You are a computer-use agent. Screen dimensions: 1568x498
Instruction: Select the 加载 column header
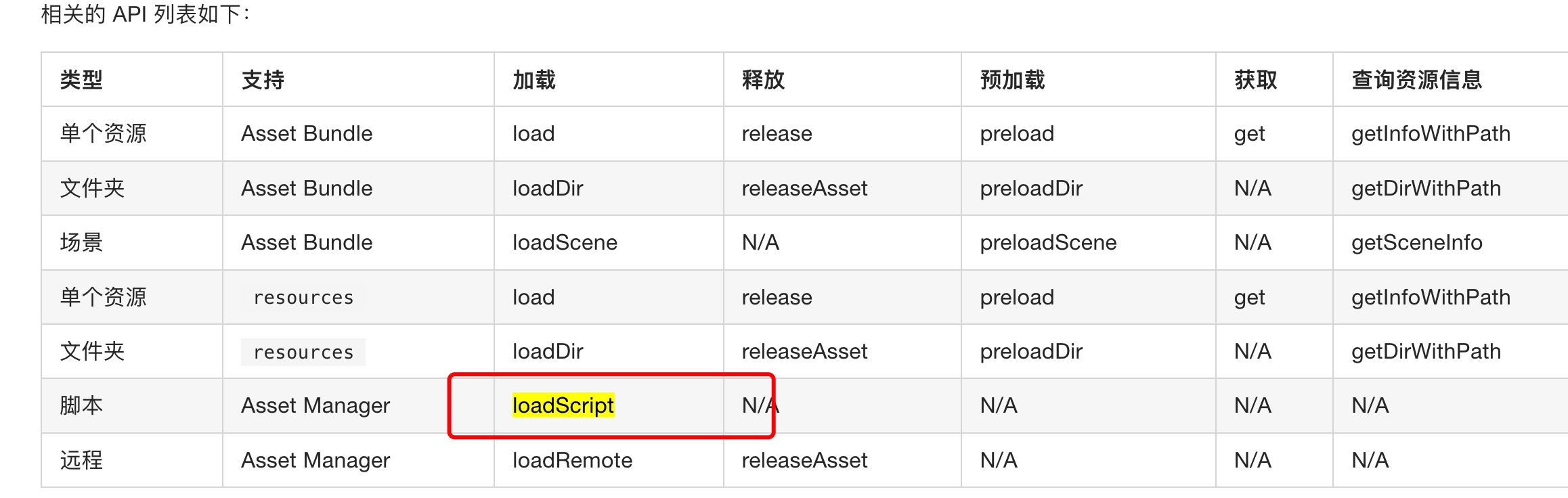click(534, 80)
